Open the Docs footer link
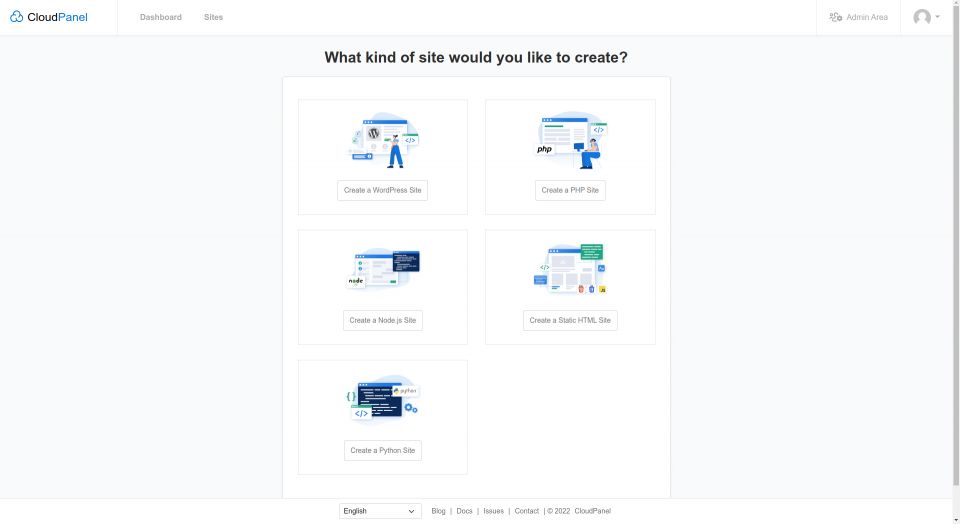Image resolution: width=960 pixels, height=524 pixels. point(464,511)
